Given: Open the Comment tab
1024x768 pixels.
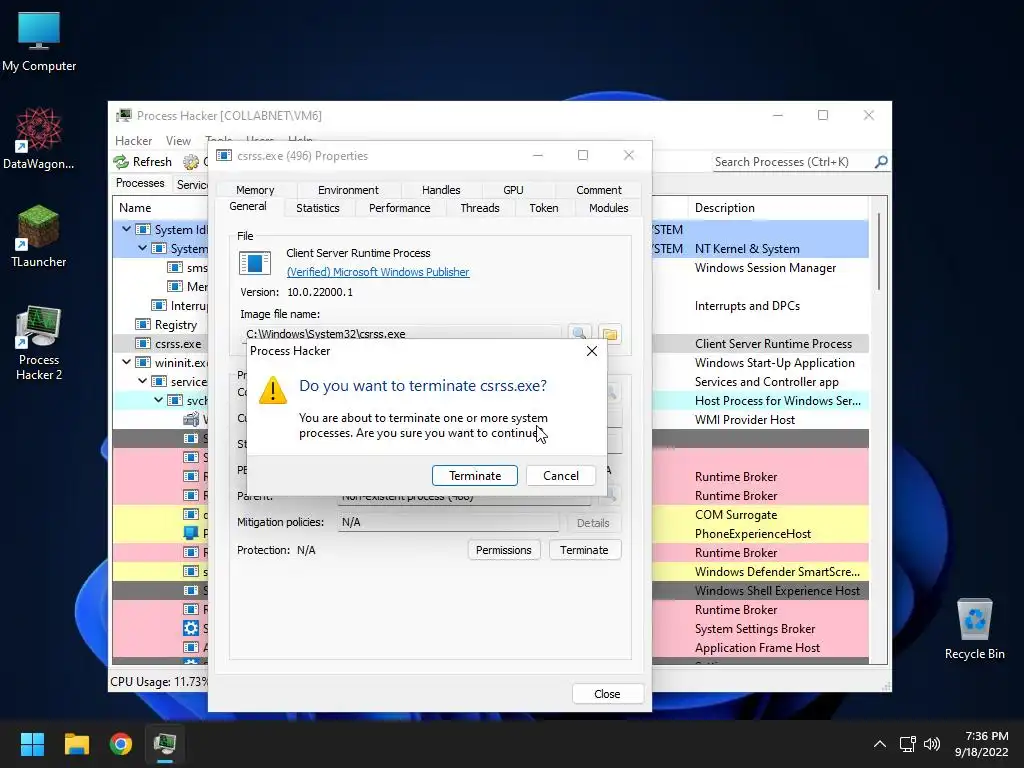Looking at the screenshot, I should (x=598, y=190).
